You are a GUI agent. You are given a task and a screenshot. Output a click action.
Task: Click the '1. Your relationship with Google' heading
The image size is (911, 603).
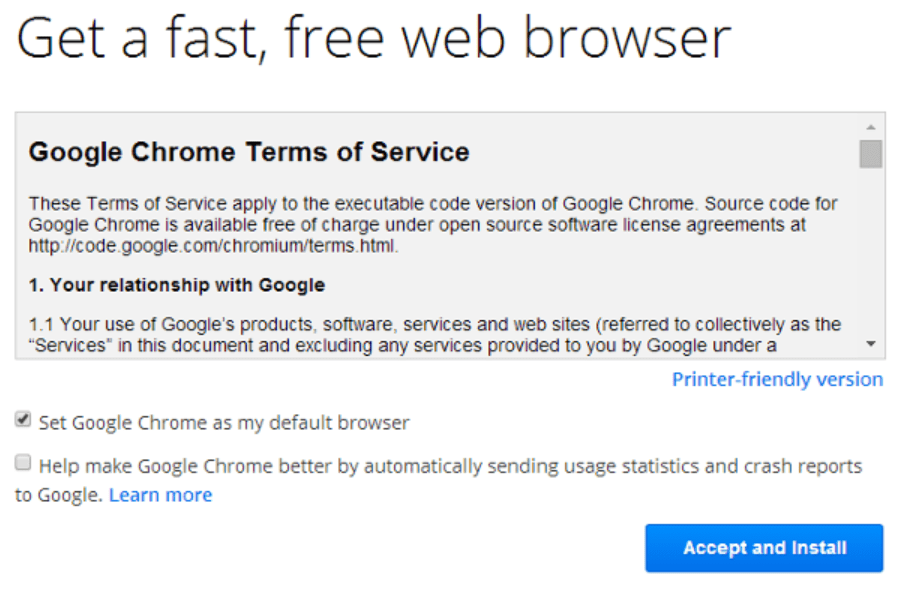click(x=176, y=285)
